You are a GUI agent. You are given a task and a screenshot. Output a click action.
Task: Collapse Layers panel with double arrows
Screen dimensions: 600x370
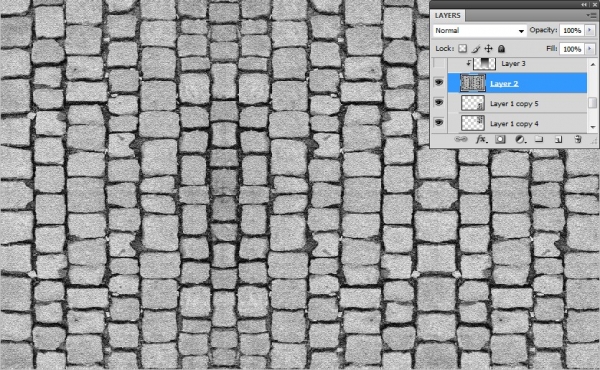coord(584,4)
